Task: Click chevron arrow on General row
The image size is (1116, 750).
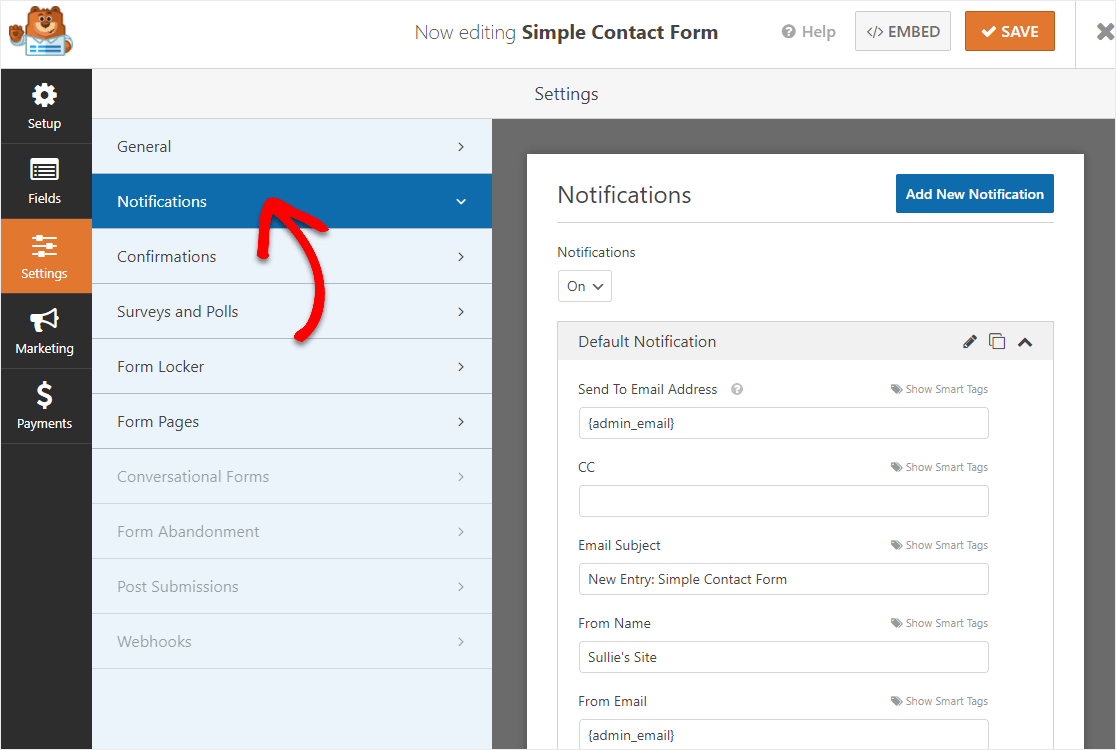Action: pos(461,147)
